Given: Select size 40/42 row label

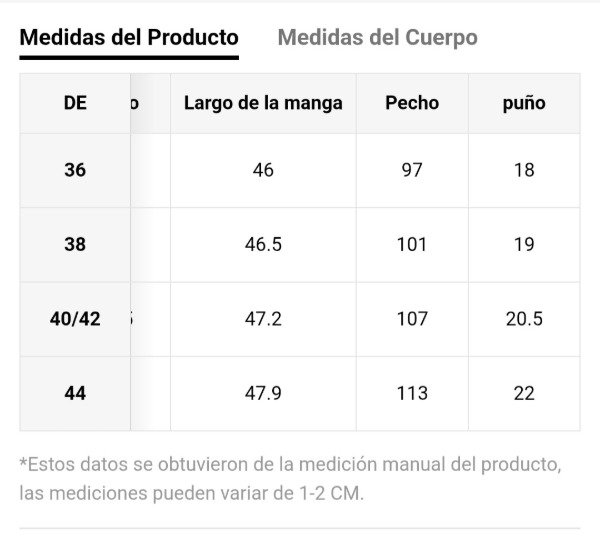Looking at the screenshot, I should click(x=75, y=319).
